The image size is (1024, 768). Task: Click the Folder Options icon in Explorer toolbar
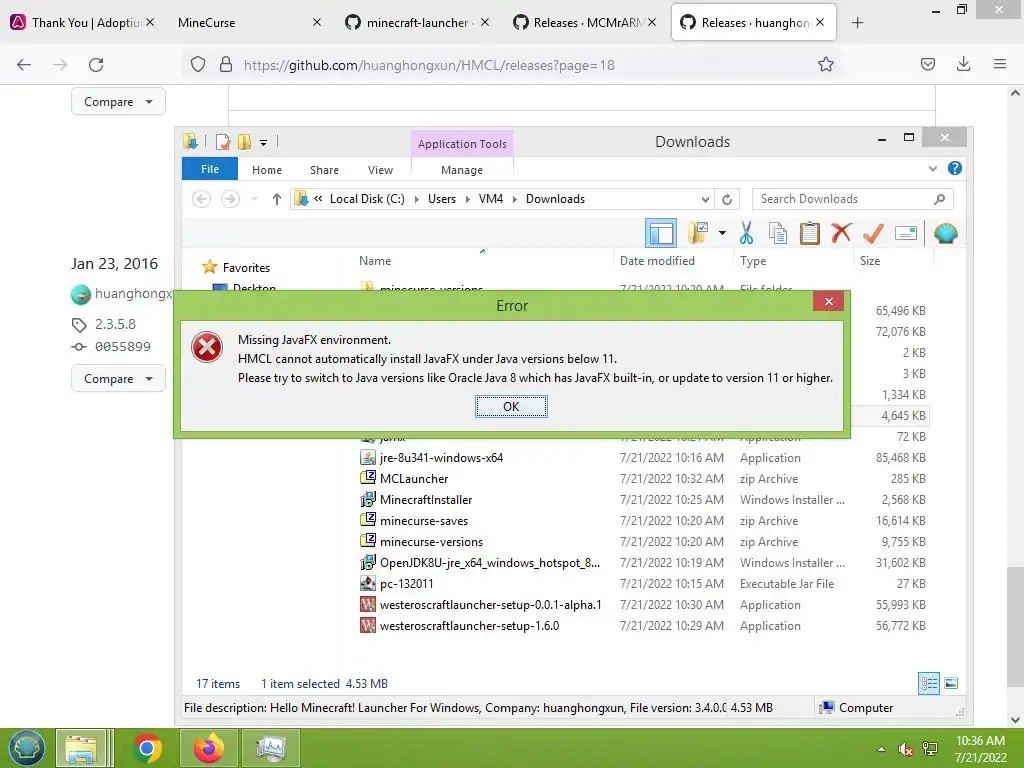(x=698, y=233)
